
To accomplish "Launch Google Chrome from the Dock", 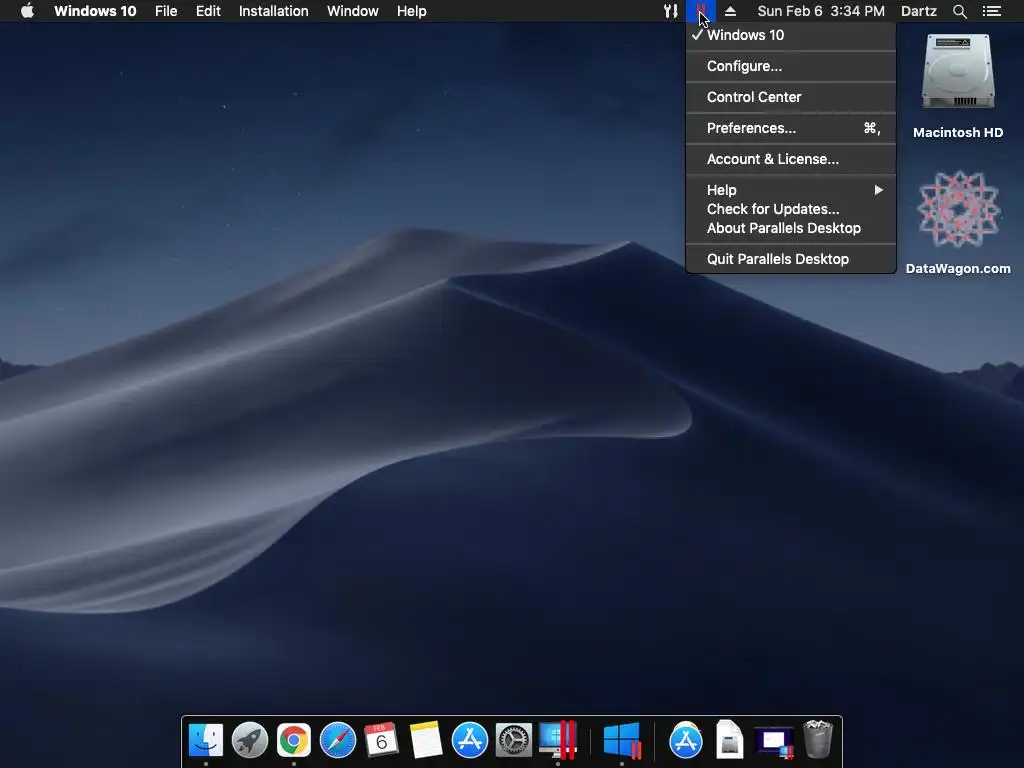I will pos(294,741).
